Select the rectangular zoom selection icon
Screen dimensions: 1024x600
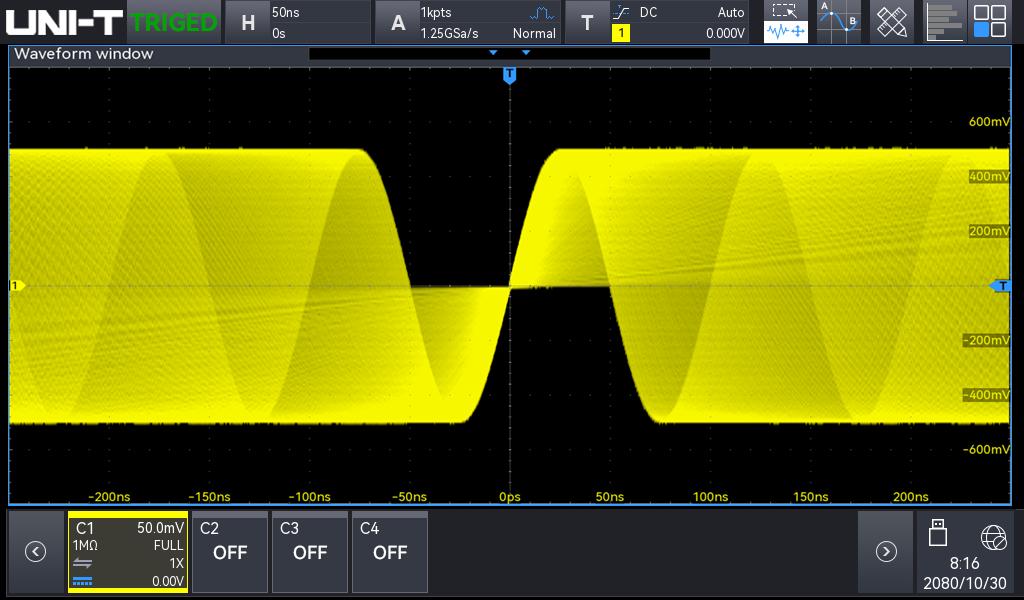tap(786, 11)
